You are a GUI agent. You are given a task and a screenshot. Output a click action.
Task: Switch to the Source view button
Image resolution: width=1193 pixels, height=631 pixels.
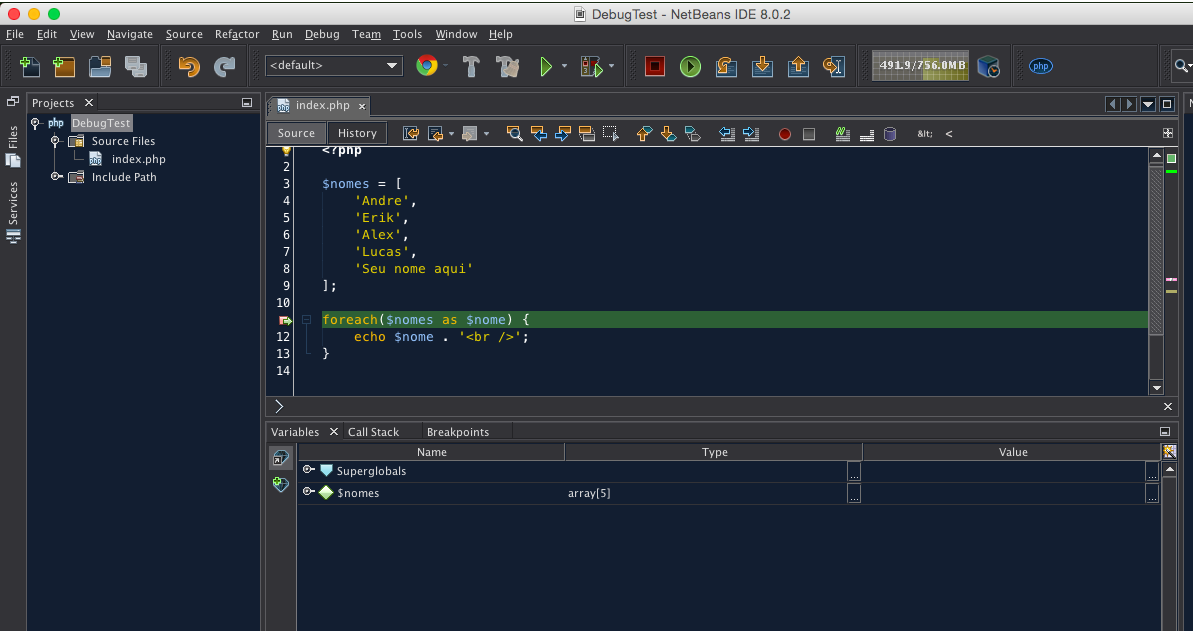[296, 133]
